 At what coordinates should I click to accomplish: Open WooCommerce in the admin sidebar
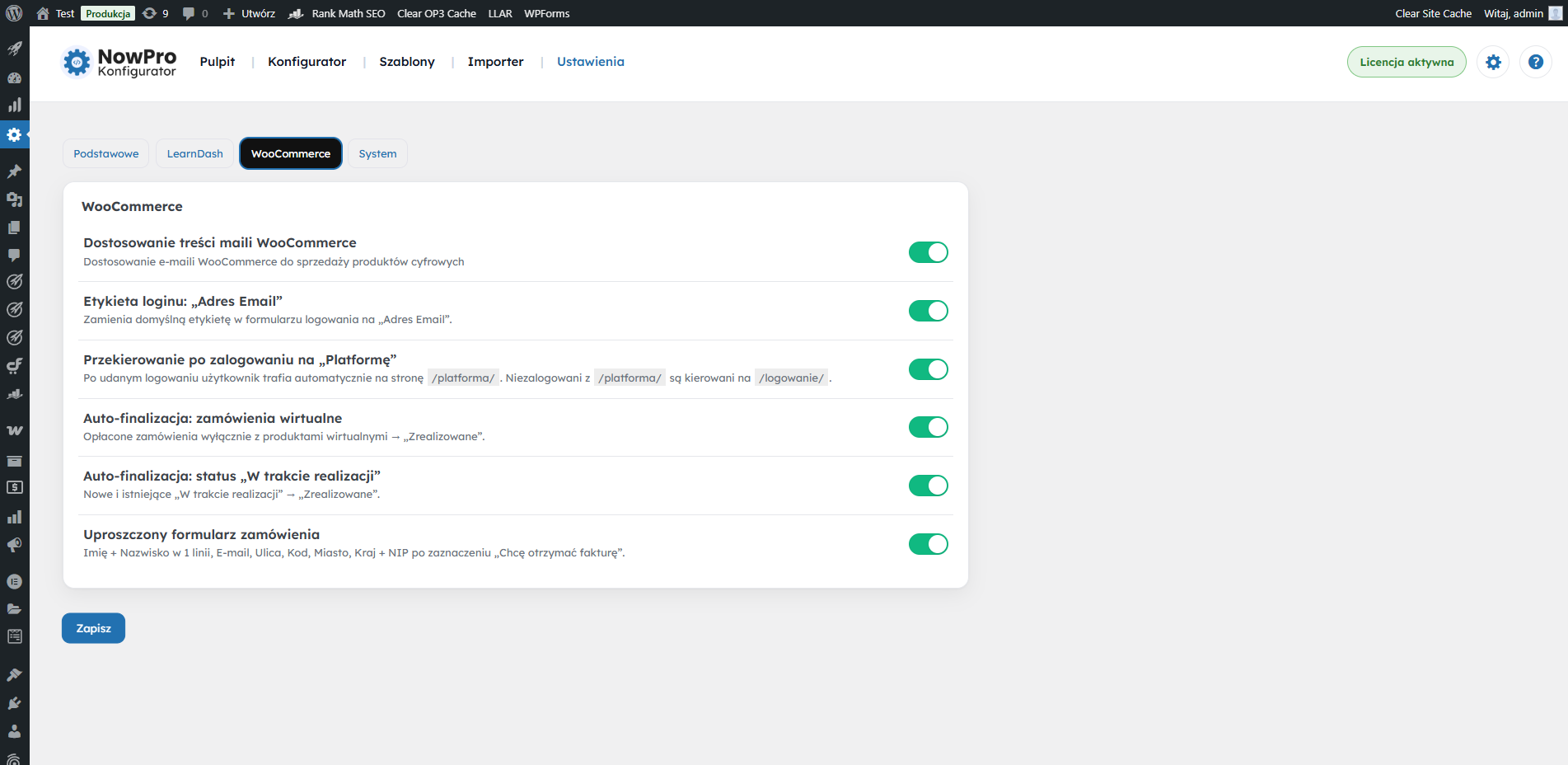point(14,430)
